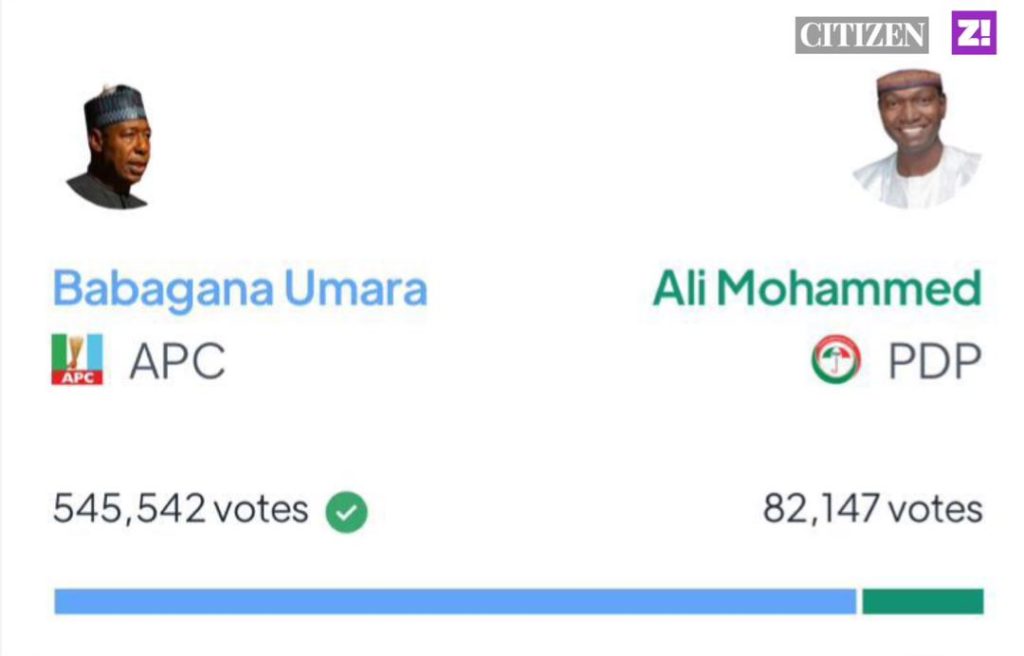Image resolution: width=1024 pixels, height=656 pixels.
Task: Click the PDP umbrella party logo
Action: [x=836, y=360]
